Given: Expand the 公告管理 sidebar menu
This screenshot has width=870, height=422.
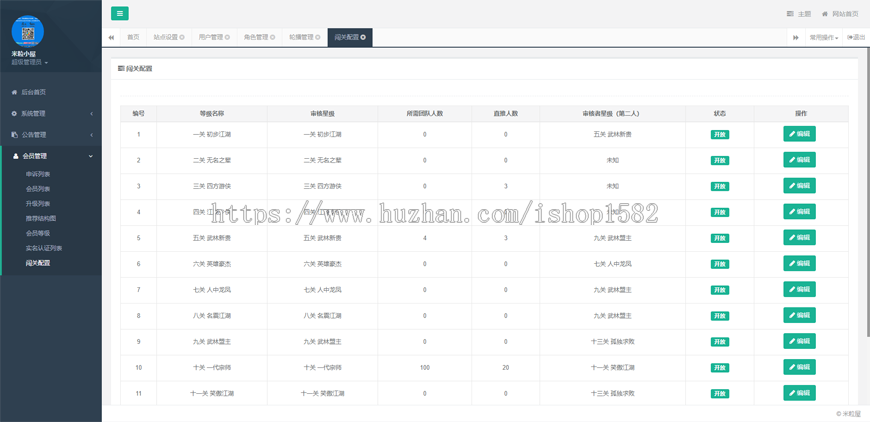Looking at the screenshot, I should click(51, 135).
